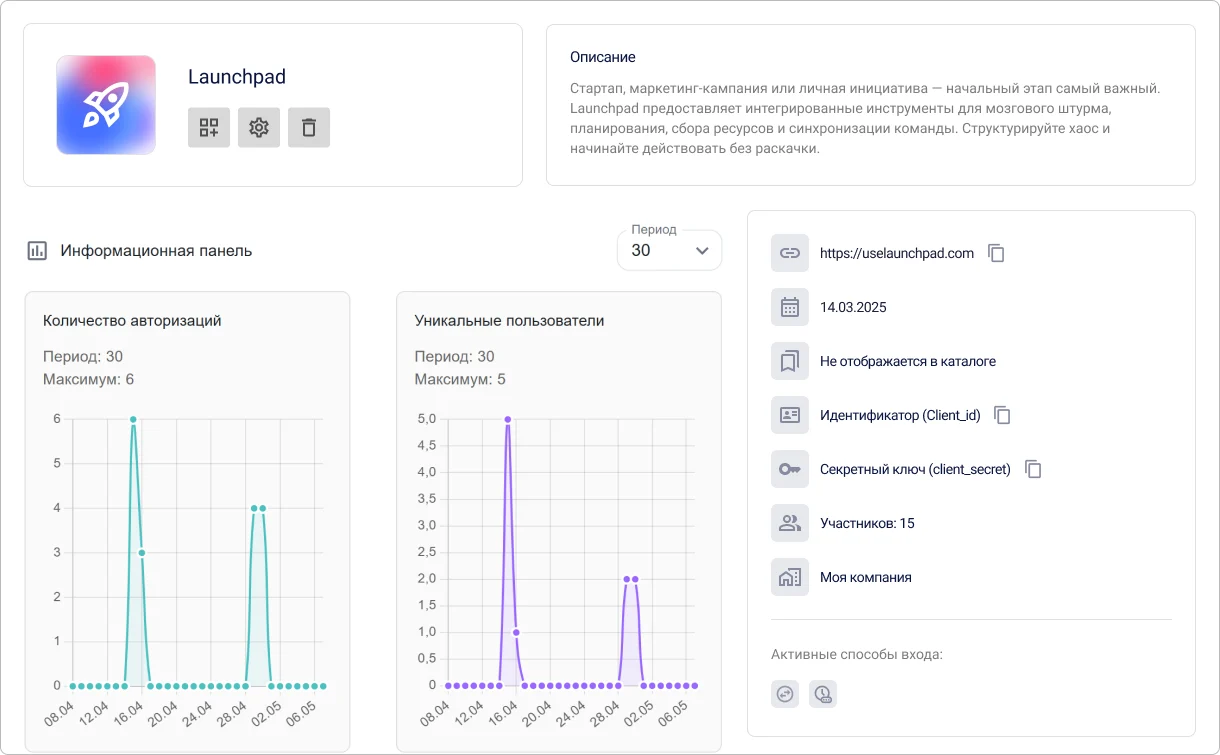Viewport: 1220px width, 755px height.
Task: Click the Максимум: 5 label
Action: tap(460, 379)
